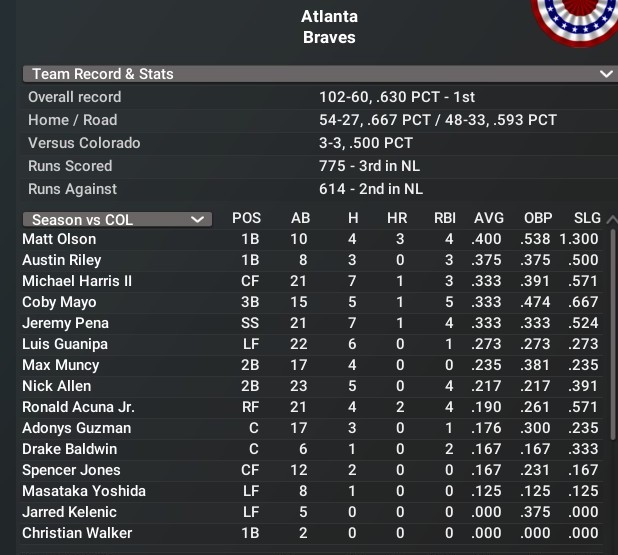
Task: Open Christian Walker player link
Action: (77, 533)
